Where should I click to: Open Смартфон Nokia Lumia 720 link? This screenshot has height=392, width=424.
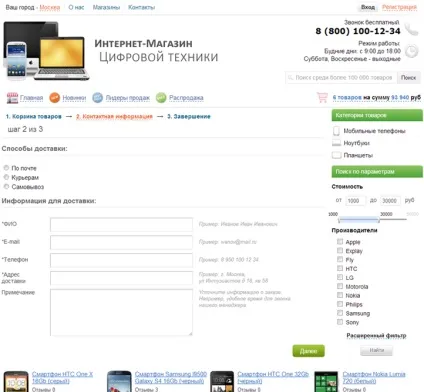[374, 377]
